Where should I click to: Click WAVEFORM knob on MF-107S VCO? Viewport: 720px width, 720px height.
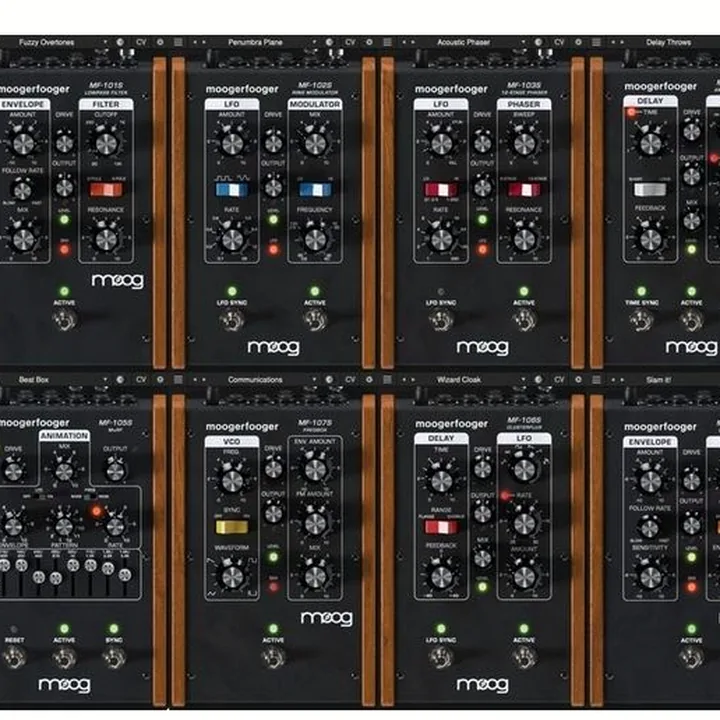point(232,577)
